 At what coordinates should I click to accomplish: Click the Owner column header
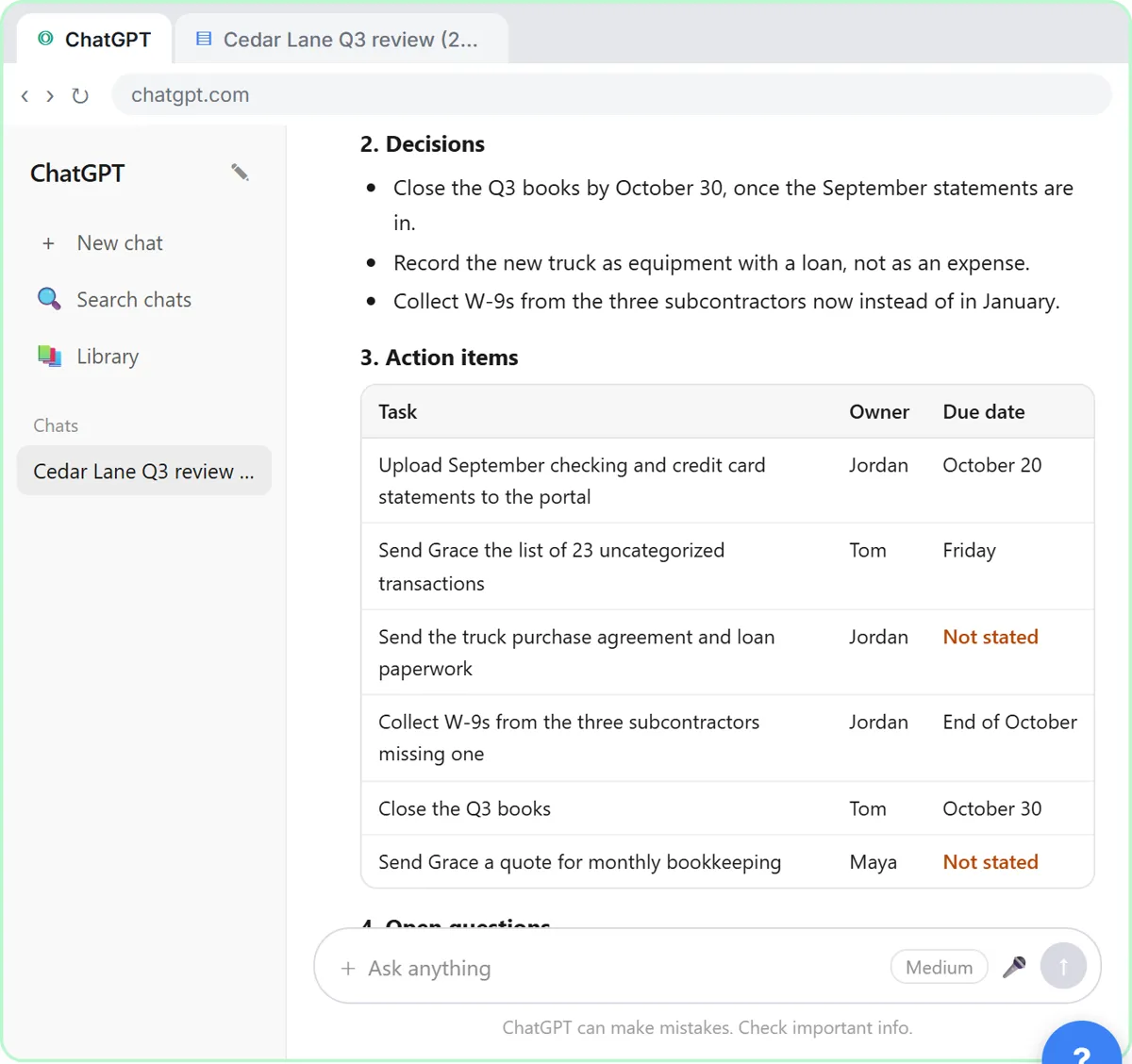point(879,411)
